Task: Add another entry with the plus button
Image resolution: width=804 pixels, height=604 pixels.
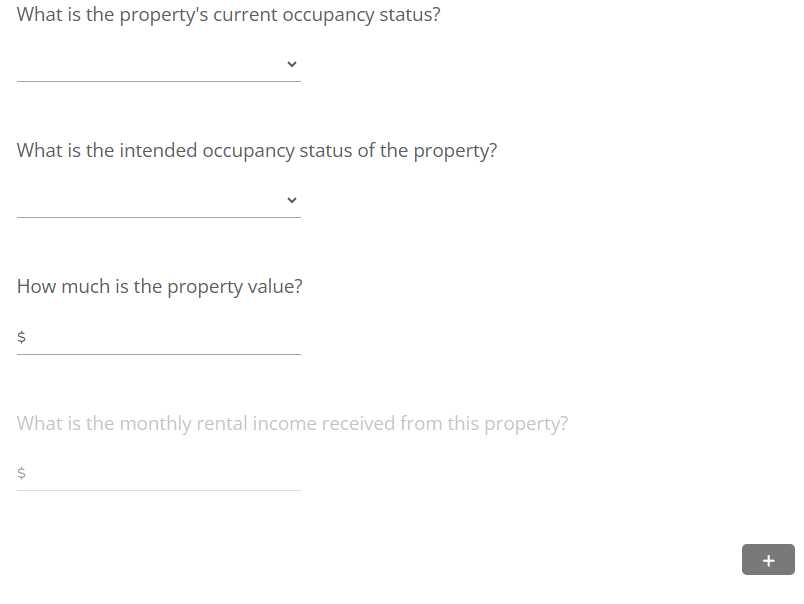Action: pyautogui.click(x=768, y=560)
